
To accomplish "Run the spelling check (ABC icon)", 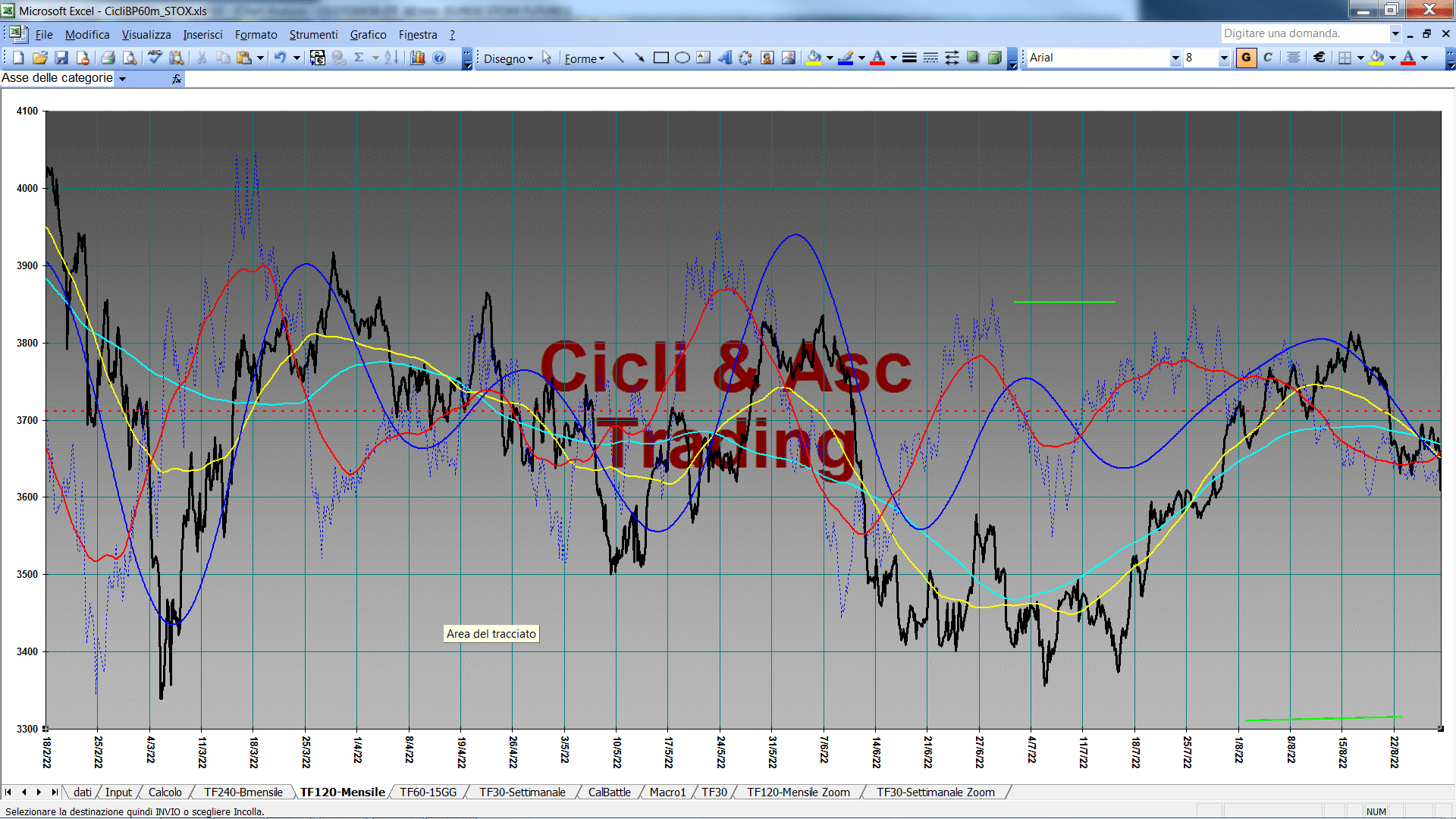I will click(x=155, y=58).
